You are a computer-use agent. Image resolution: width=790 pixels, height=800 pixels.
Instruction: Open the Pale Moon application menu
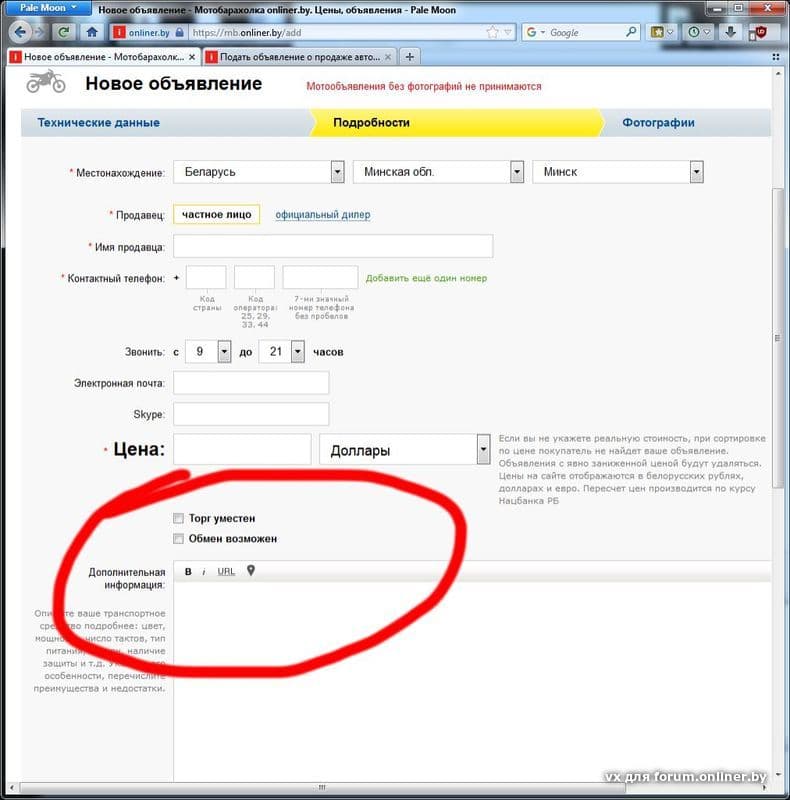(x=48, y=8)
